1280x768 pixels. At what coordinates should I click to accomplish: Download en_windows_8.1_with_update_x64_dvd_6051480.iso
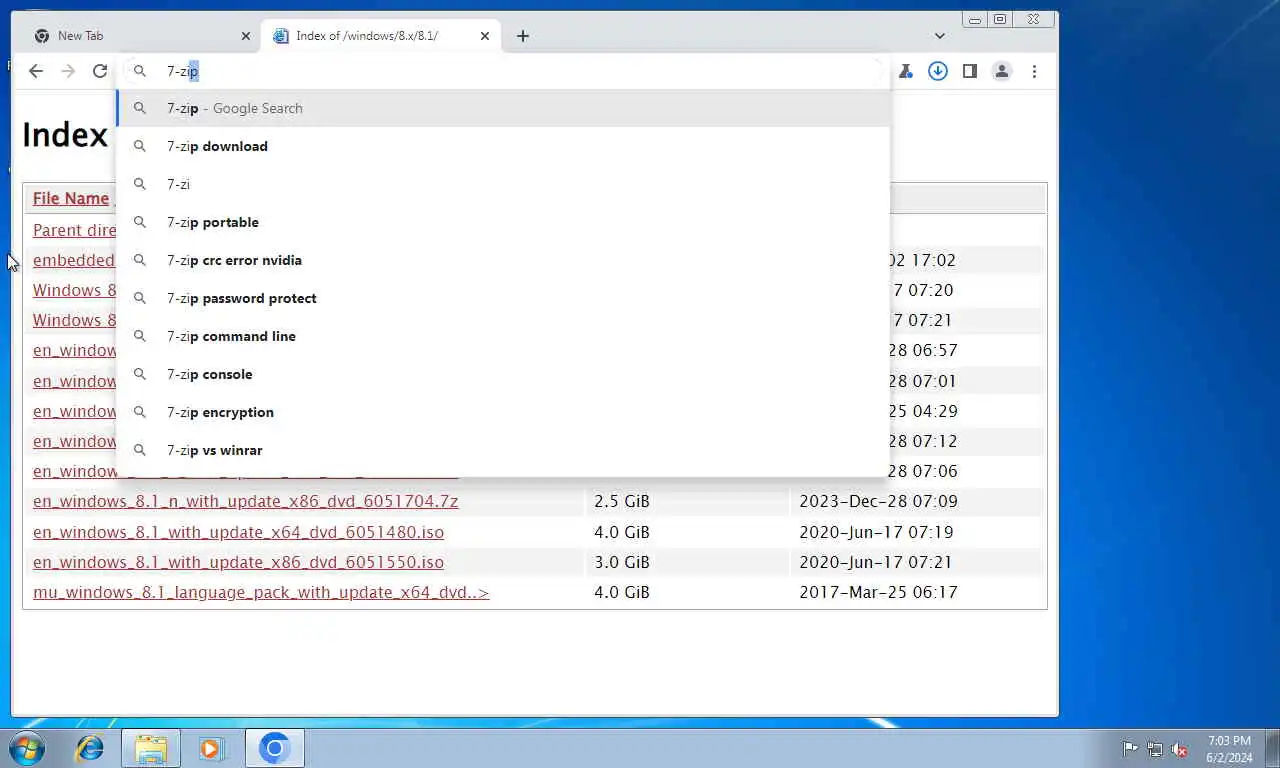(x=238, y=532)
